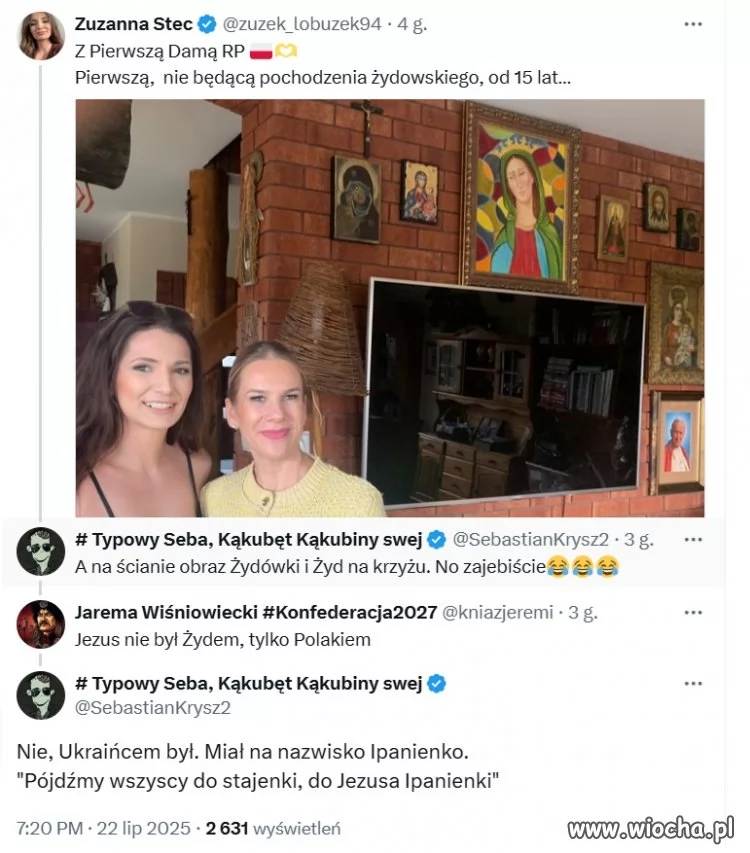Click the Zuzanna Stec display name
The image size is (750, 853).
point(134,24)
